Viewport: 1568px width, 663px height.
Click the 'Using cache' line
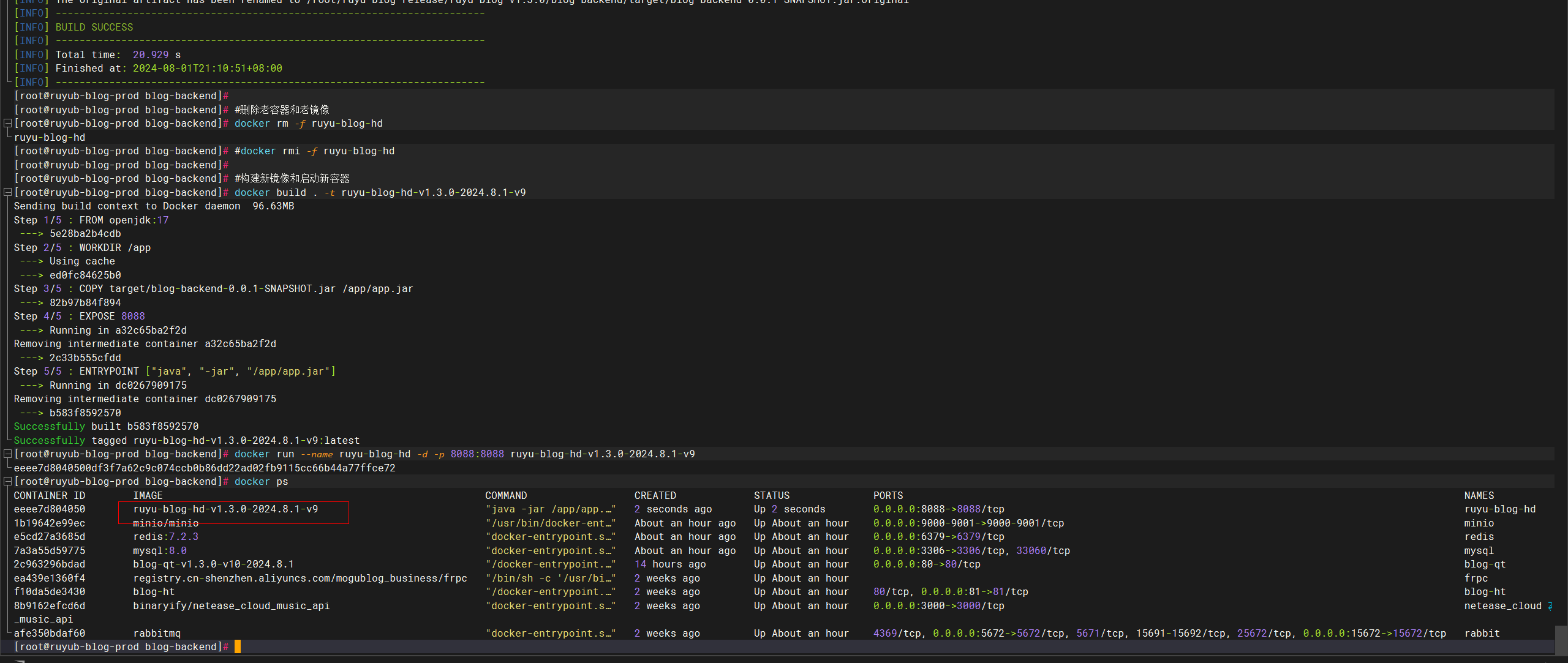pos(82,261)
